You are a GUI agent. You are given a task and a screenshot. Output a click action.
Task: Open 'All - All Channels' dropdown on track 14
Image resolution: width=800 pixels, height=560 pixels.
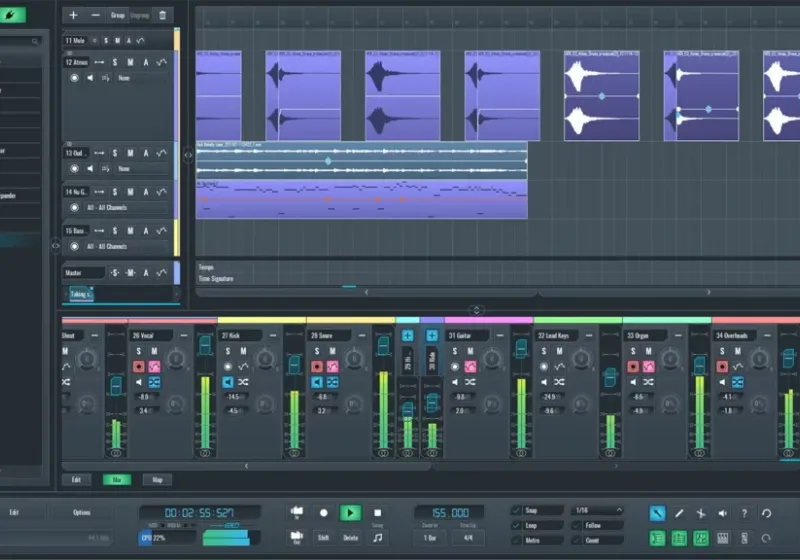pyautogui.click(x=126, y=208)
